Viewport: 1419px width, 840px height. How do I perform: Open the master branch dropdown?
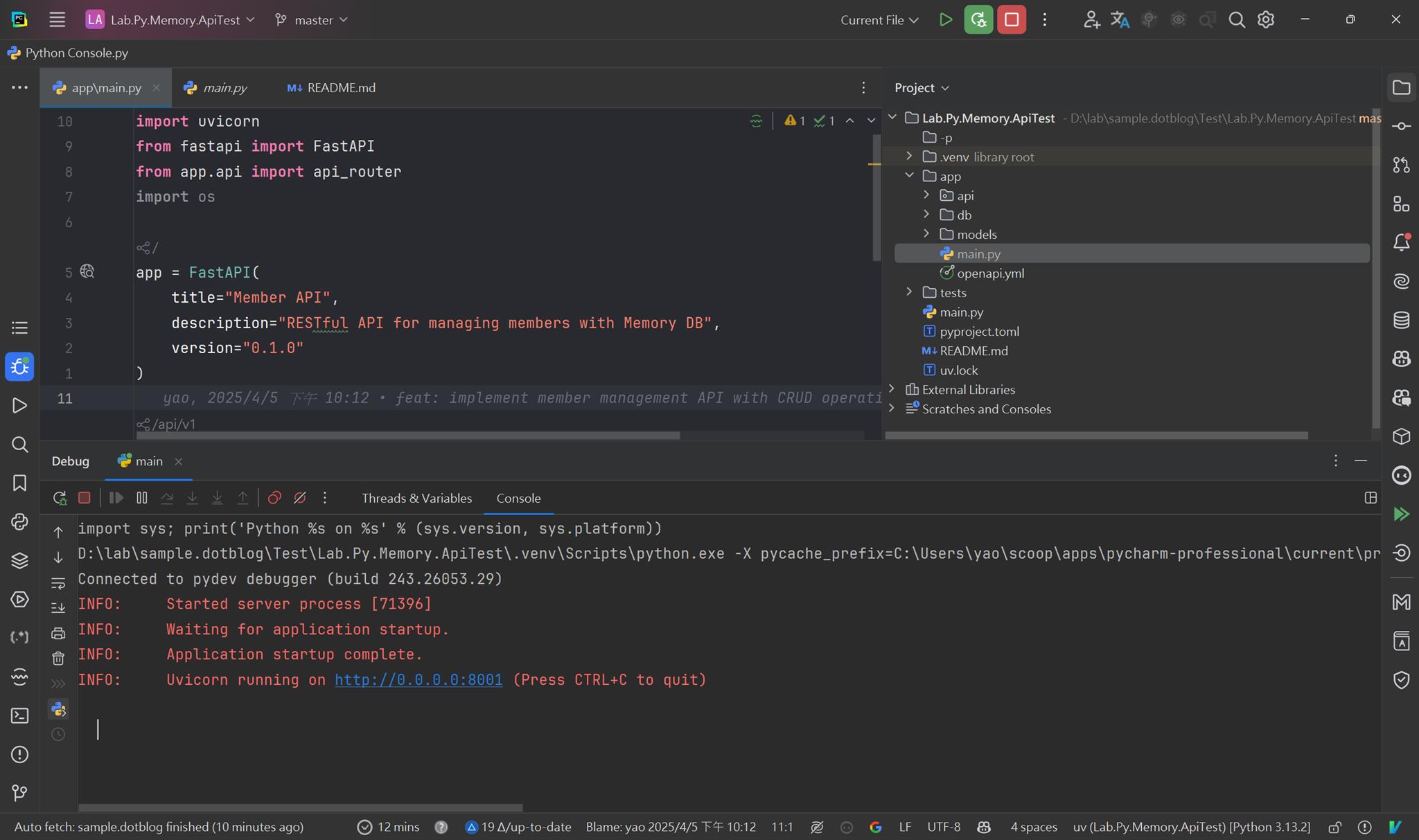click(x=312, y=20)
